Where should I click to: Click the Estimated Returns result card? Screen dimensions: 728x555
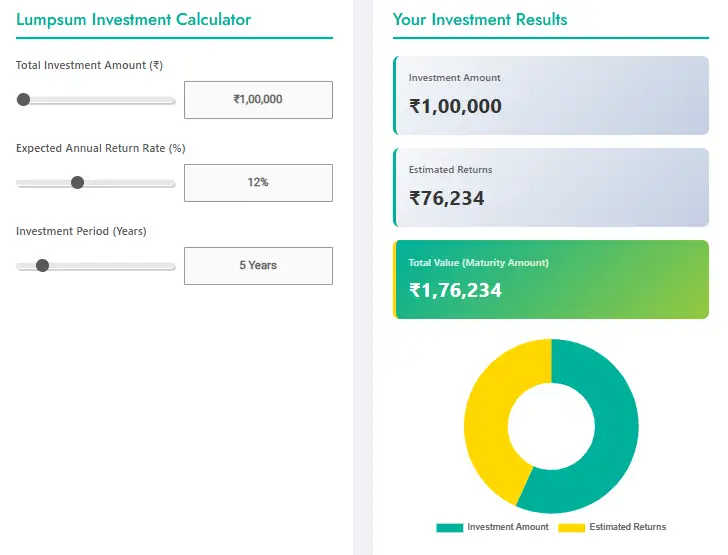[x=551, y=187]
